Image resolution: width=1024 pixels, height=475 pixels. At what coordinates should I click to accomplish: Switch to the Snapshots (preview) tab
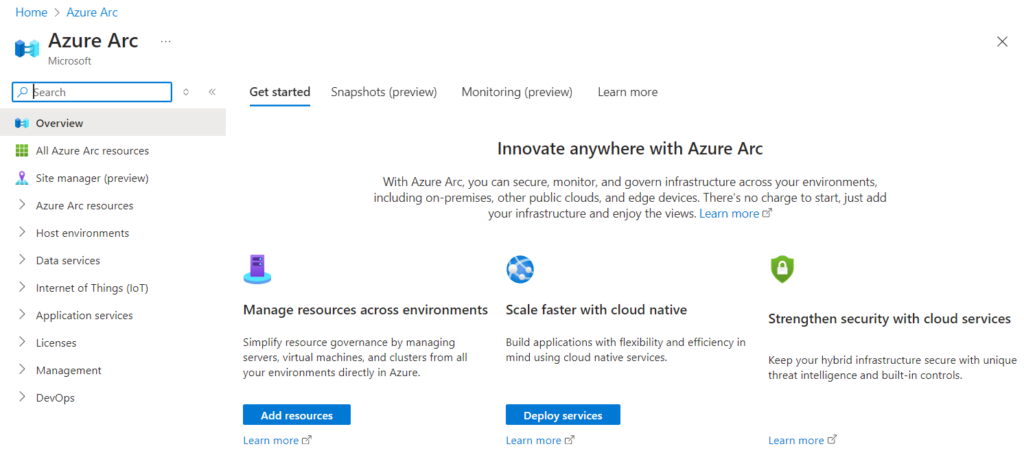point(384,92)
